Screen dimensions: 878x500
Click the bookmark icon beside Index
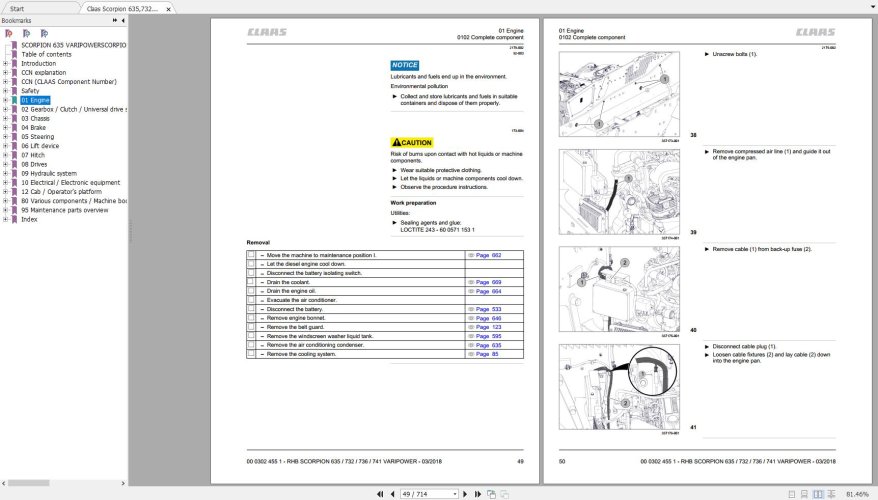[x=15, y=219]
